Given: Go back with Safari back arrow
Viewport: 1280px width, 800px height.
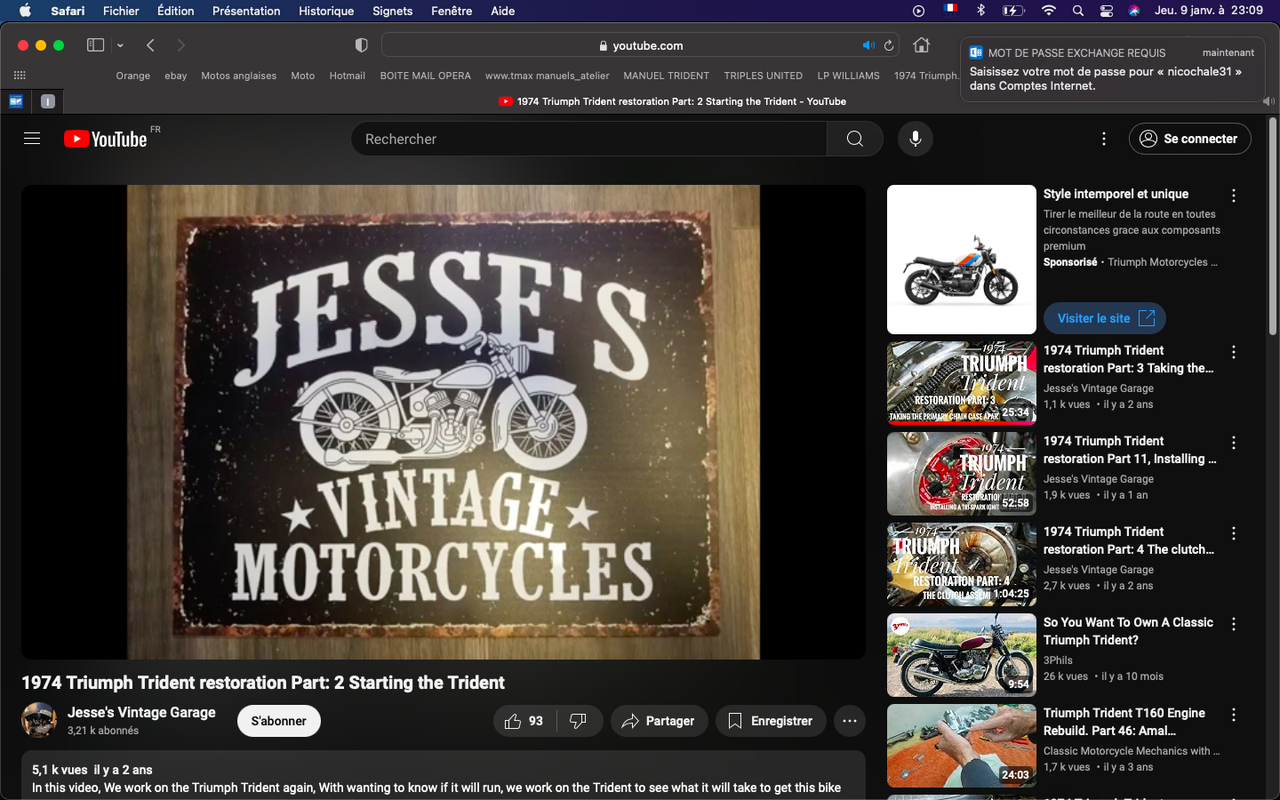Looking at the screenshot, I should click(150, 45).
